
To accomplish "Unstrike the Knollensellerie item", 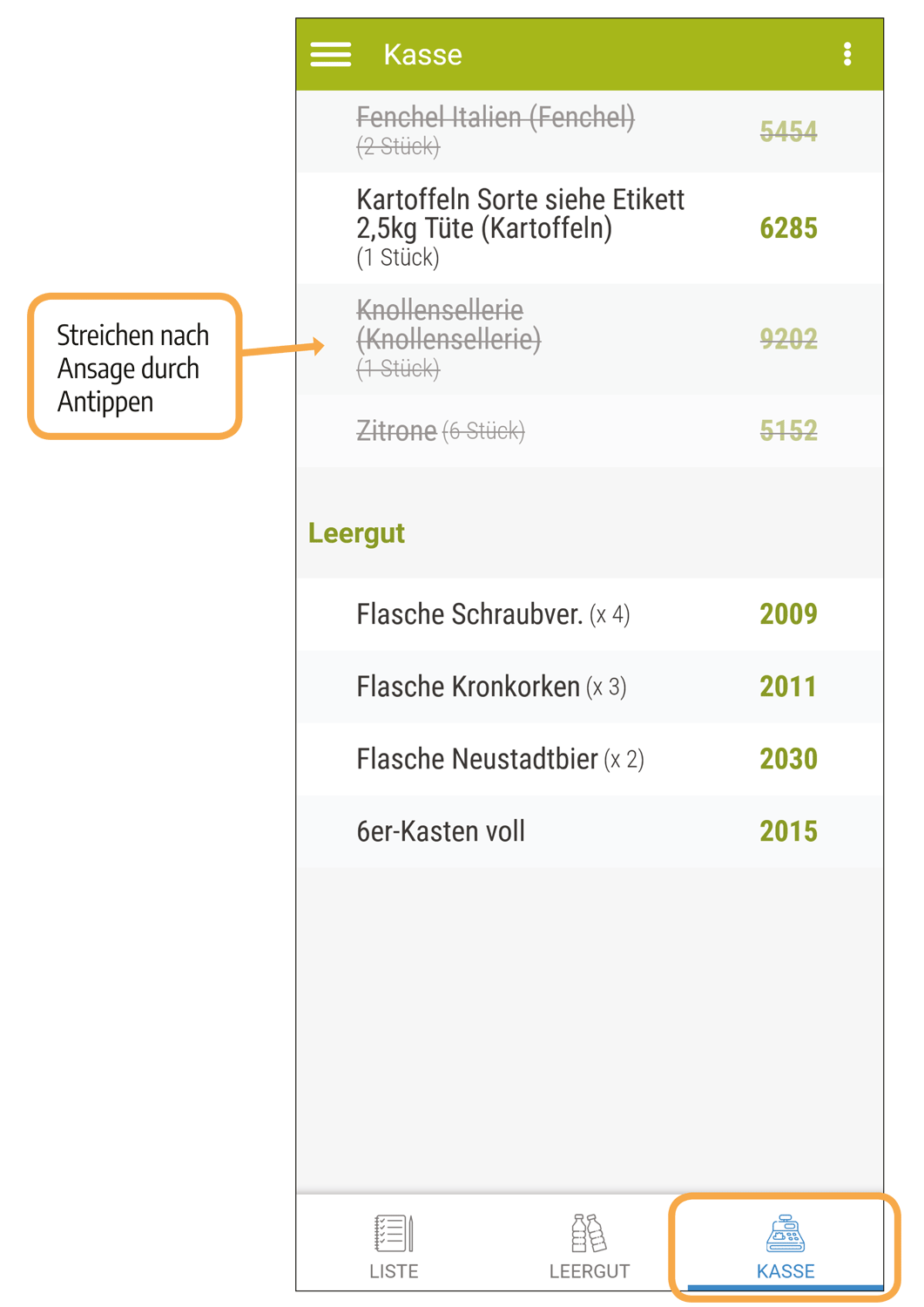I will (x=590, y=339).
